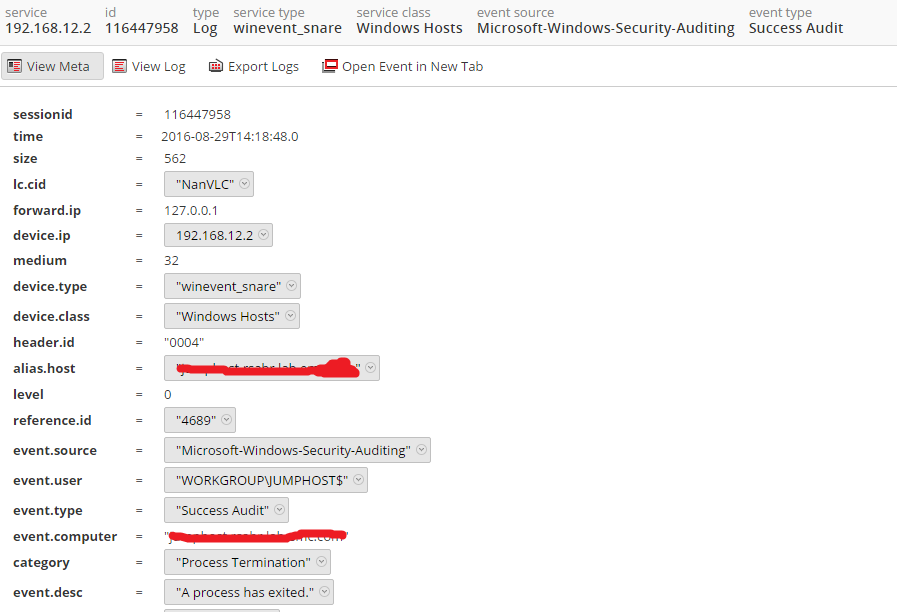The width and height of the screenshot is (897, 612).
Task: Expand the "A process has exited." dropdown arrow
Action: point(324,591)
